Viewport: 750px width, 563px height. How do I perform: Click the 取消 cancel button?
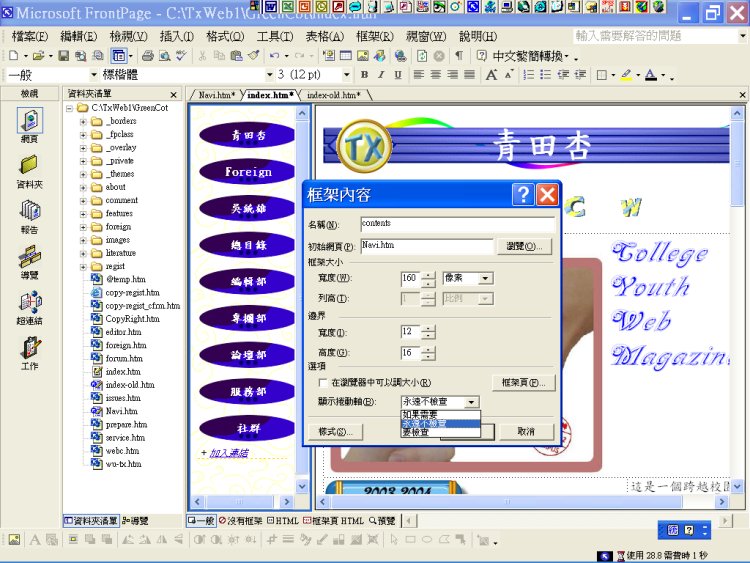click(526, 432)
